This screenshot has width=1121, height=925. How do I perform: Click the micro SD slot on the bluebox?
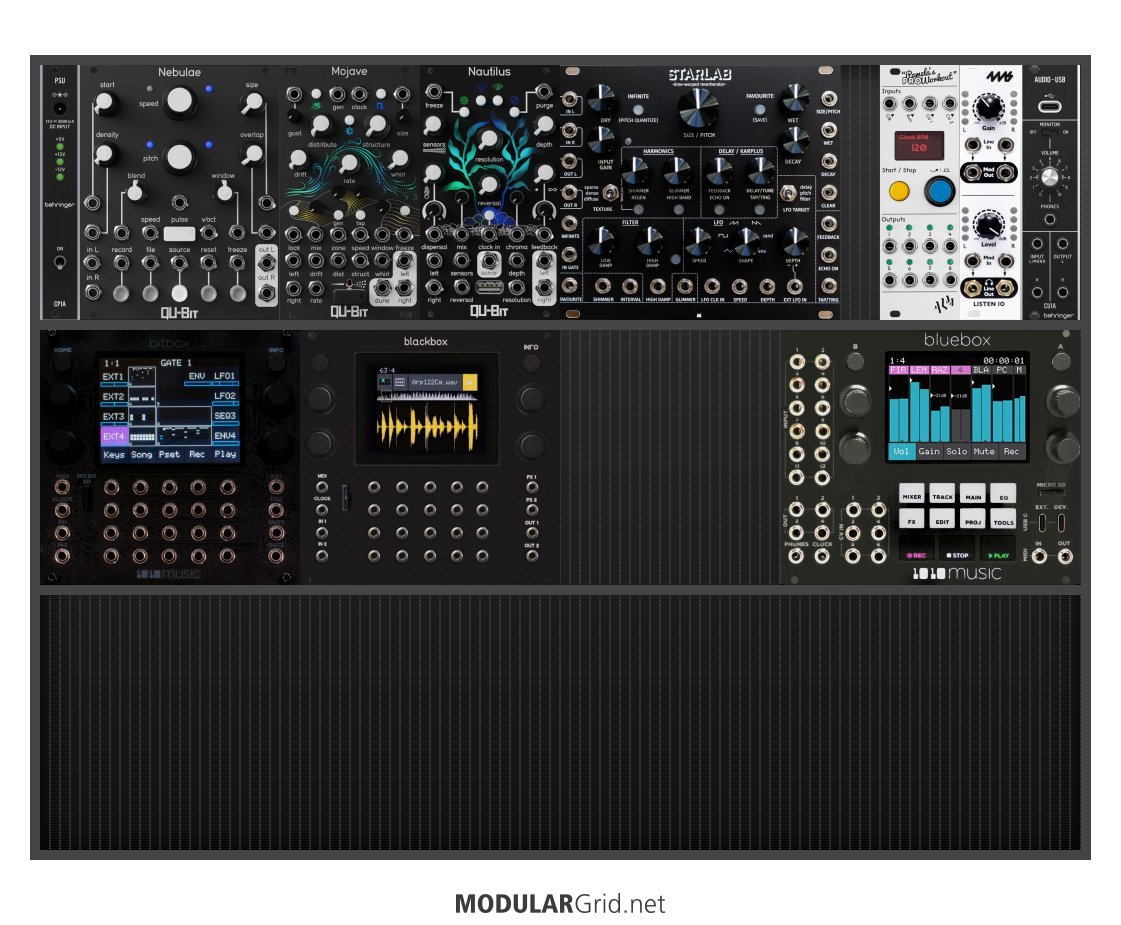tap(1051, 493)
